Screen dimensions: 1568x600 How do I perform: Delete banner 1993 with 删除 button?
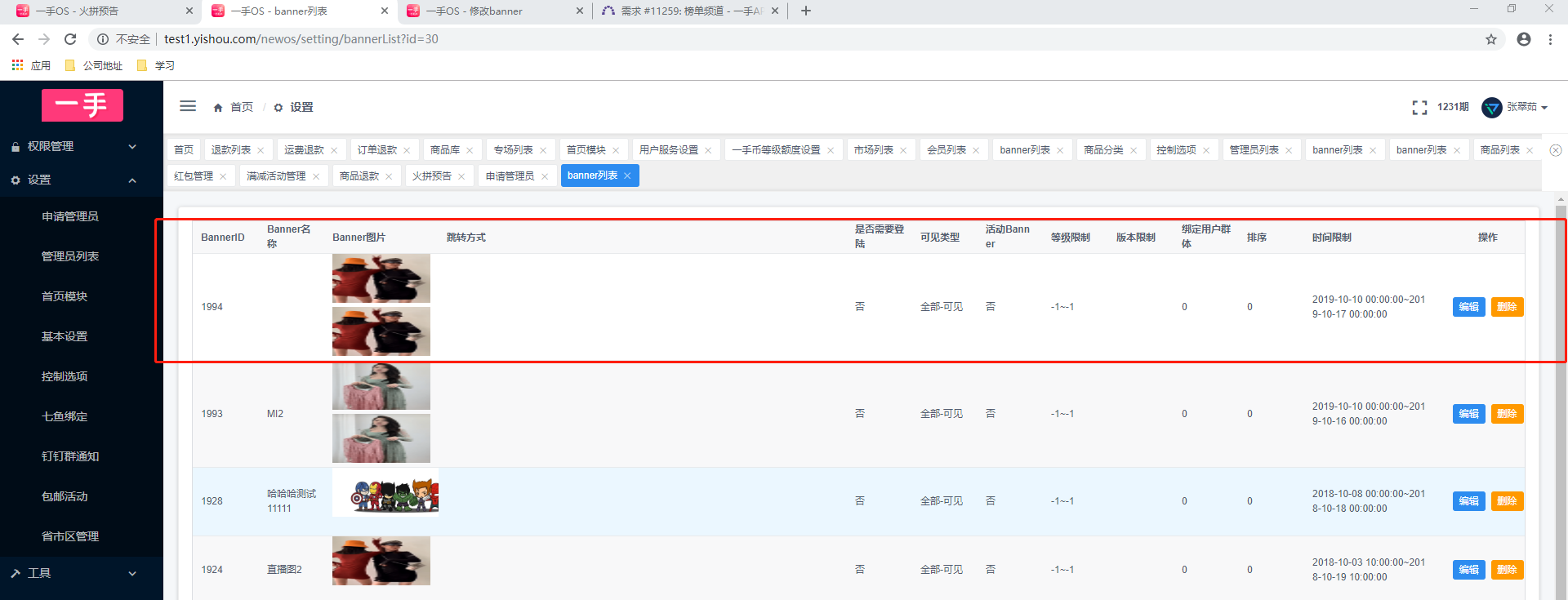click(x=1507, y=414)
